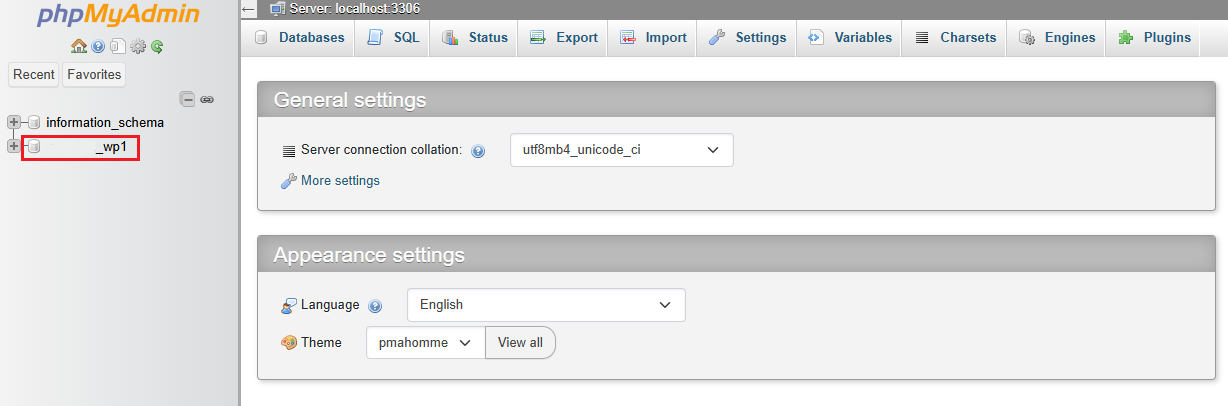Open phpMyAdmin documentation help icon

[x=98, y=46]
